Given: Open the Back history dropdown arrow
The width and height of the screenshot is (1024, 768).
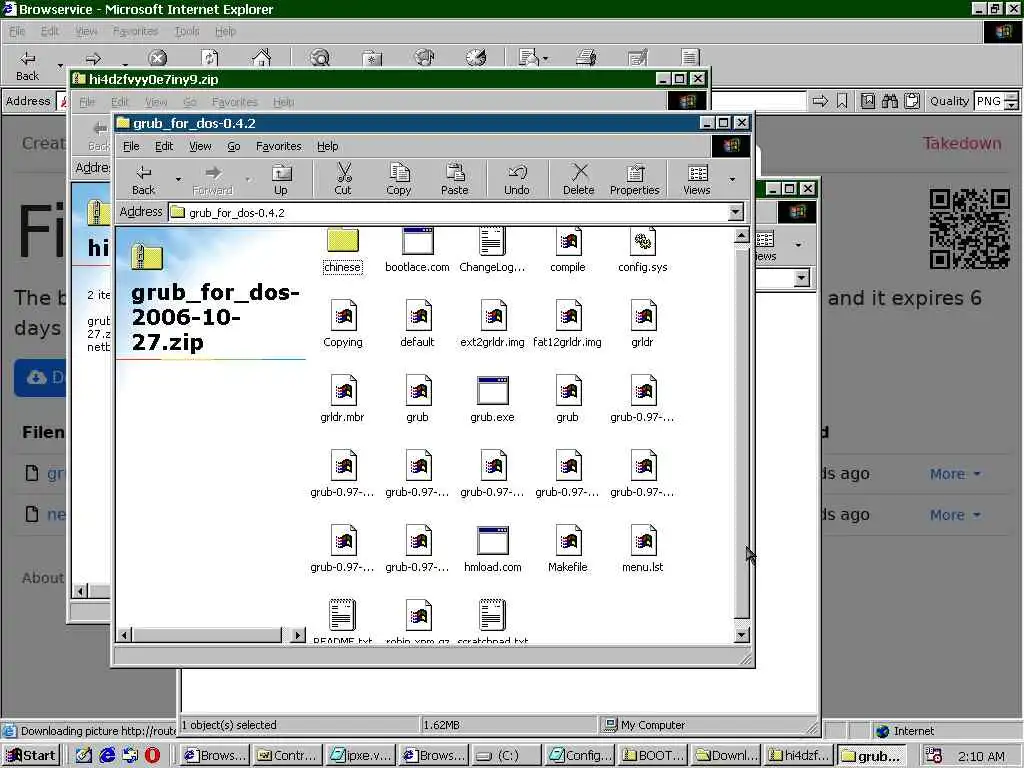Looking at the screenshot, I should [x=178, y=179].
